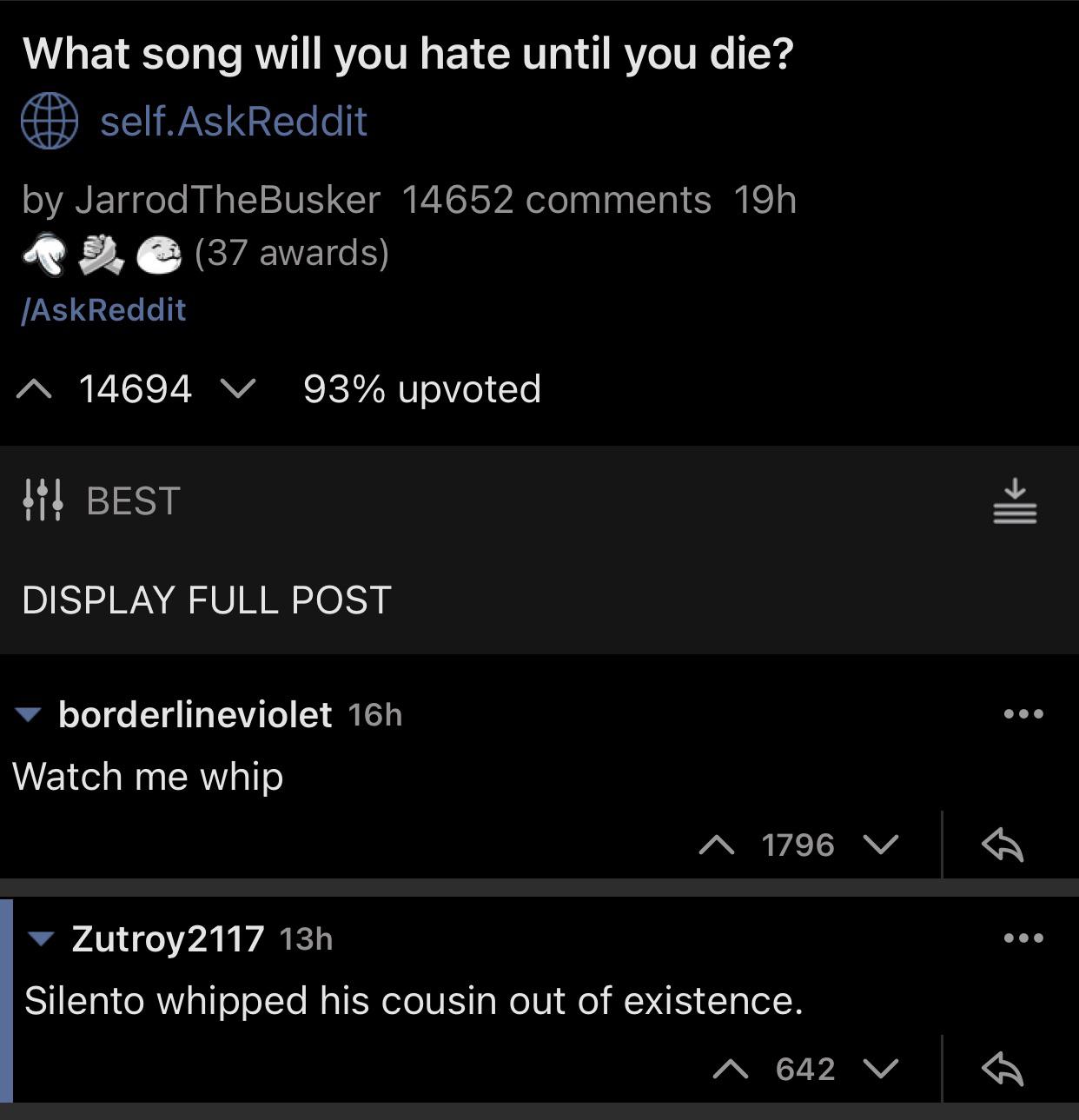Upvote Zutroy2117's comment

click(731, 1069)
